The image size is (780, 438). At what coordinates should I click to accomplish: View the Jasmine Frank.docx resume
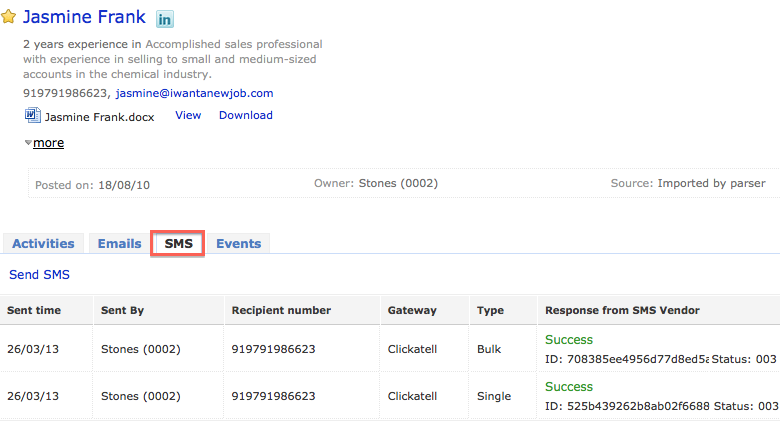click(188, 115)
